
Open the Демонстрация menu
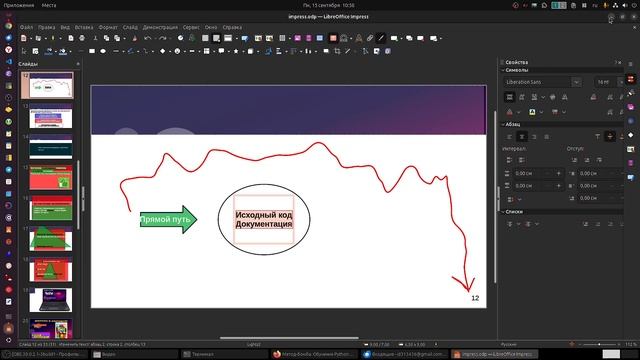point(160,27)
